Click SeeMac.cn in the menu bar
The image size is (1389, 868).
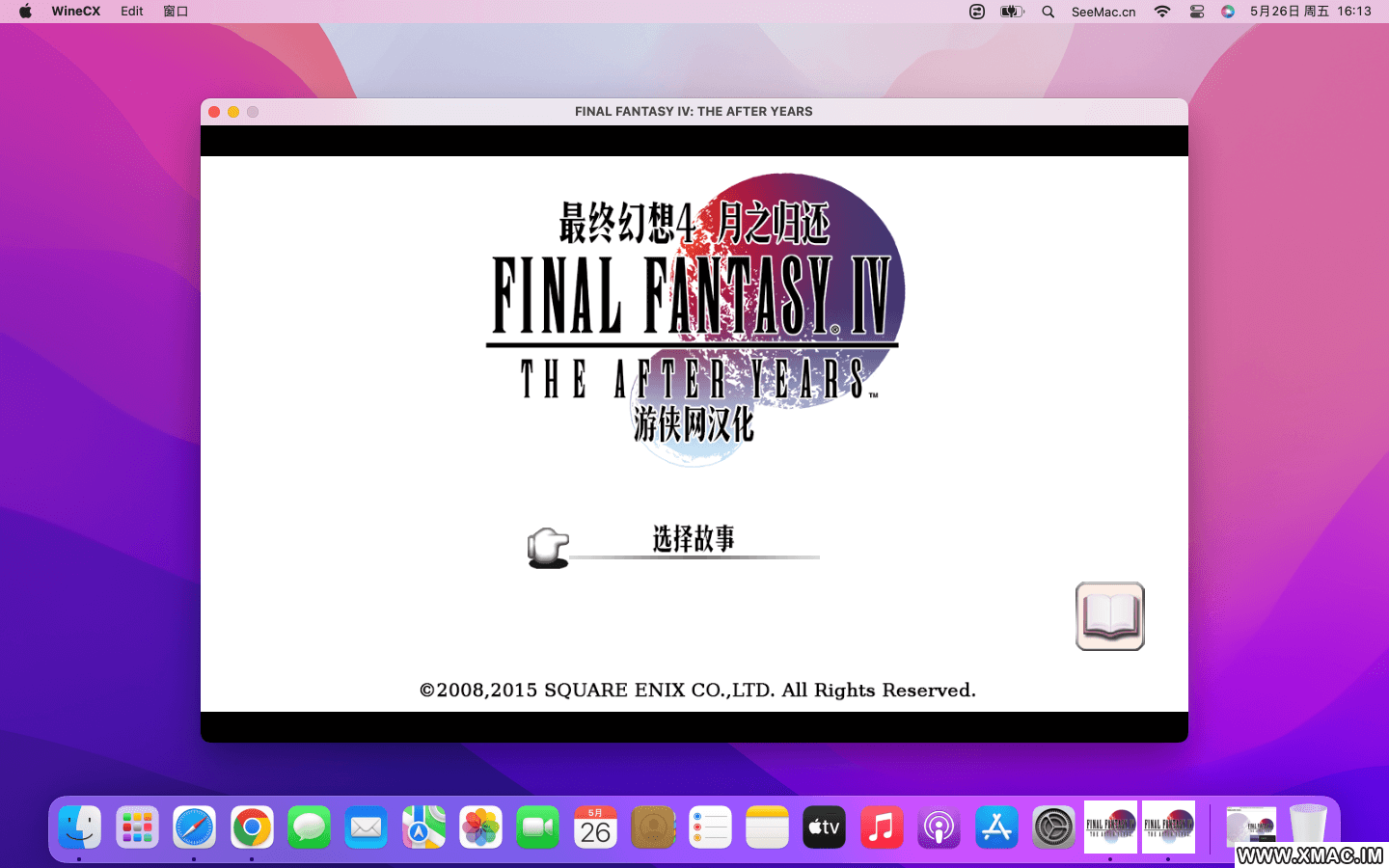point(1103,12)
